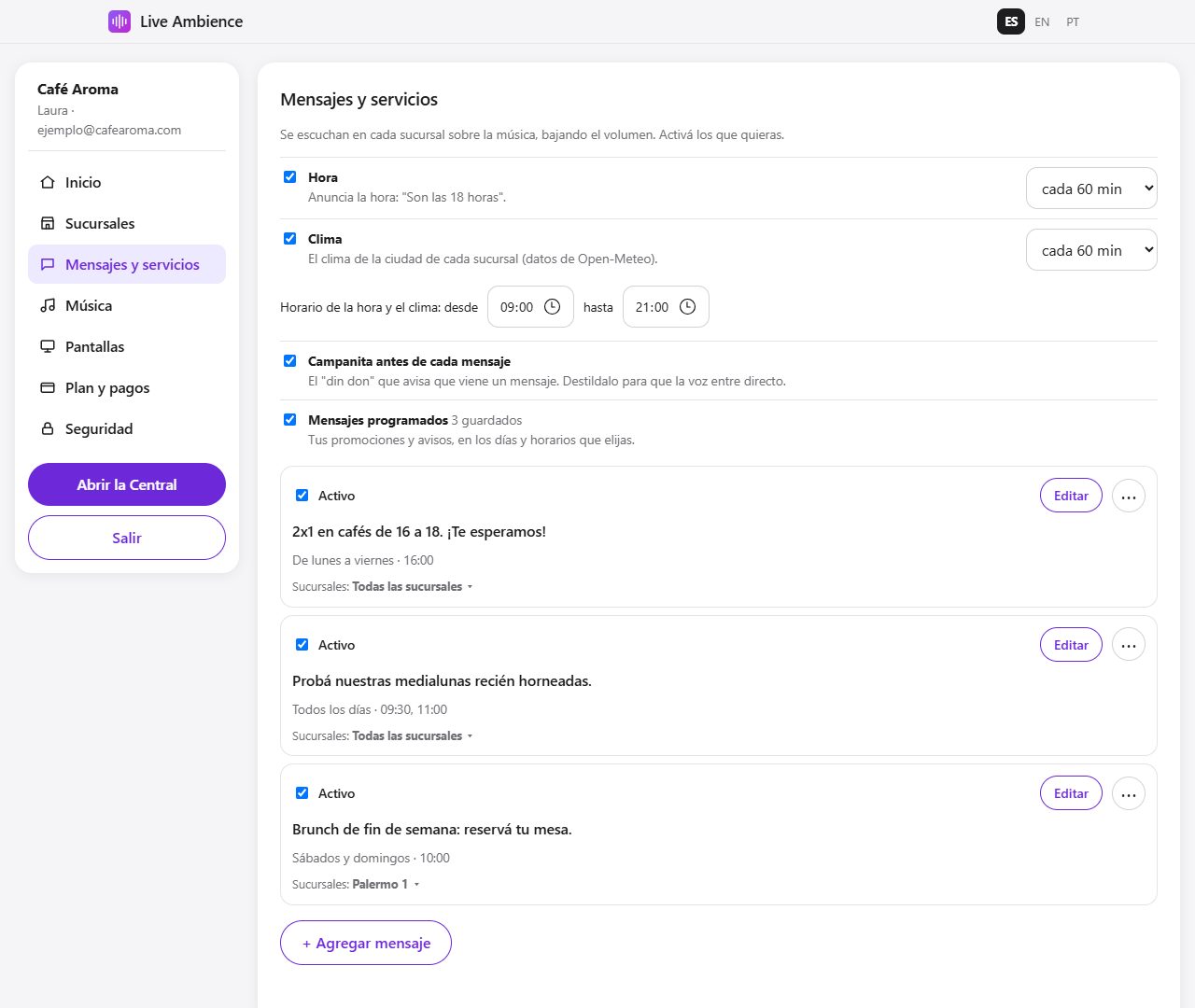Screen dimensions: 1195x1008
Task: Uncheck Activo for Brunch de fin de semana
Action: click(x=302, y=792)
